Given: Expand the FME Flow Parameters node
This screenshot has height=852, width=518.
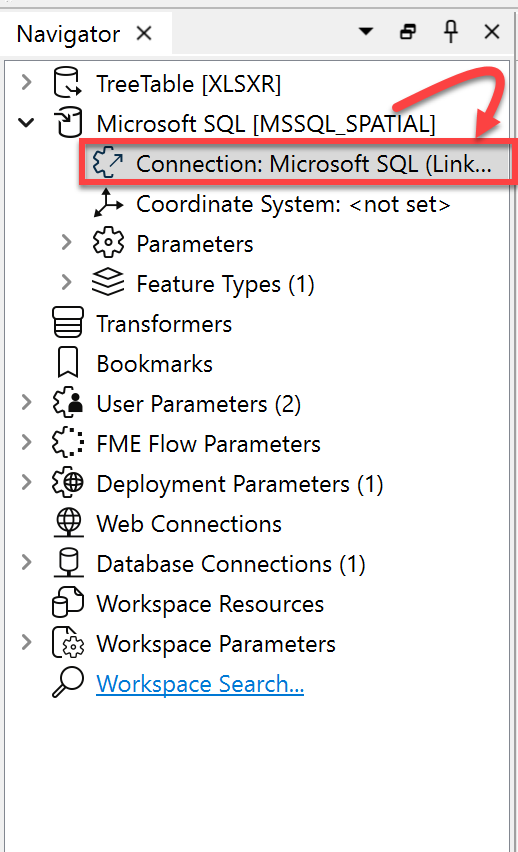Looking at the screenshot, I should [26, 443].
